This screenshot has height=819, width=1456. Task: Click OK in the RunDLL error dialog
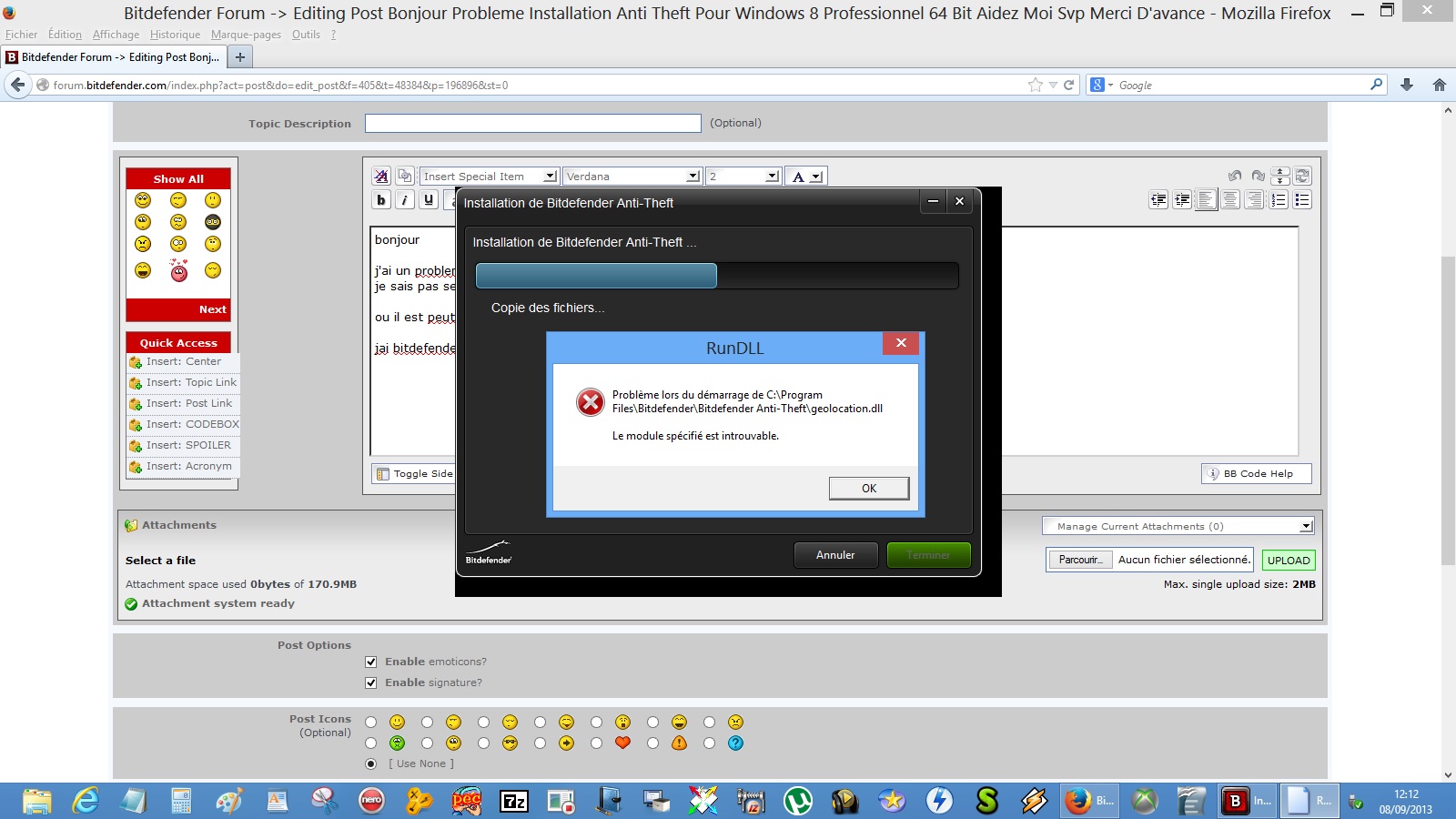(x=869, y=489)
